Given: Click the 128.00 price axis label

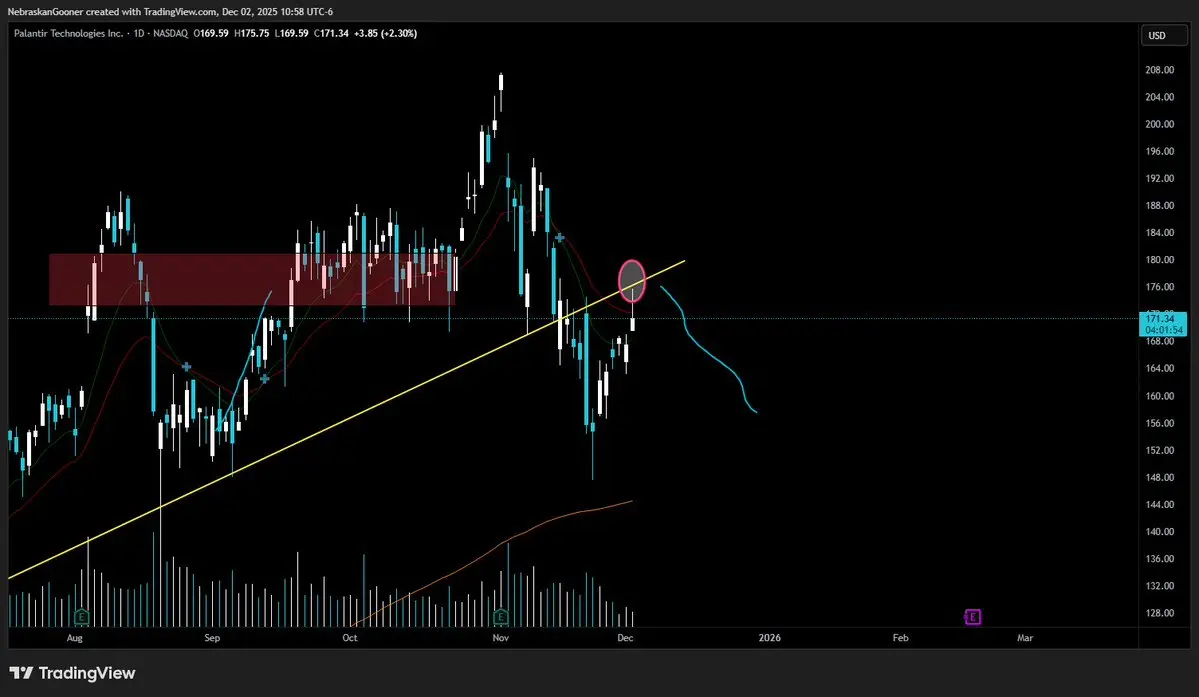Looking at the screenshot, I should tap(1159, 613).
